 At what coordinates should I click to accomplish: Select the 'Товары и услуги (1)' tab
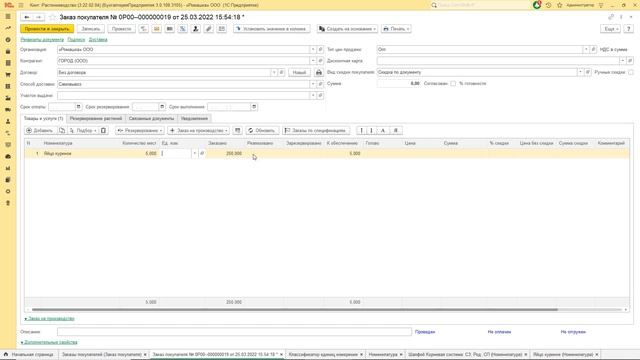(x=43, y=118)
